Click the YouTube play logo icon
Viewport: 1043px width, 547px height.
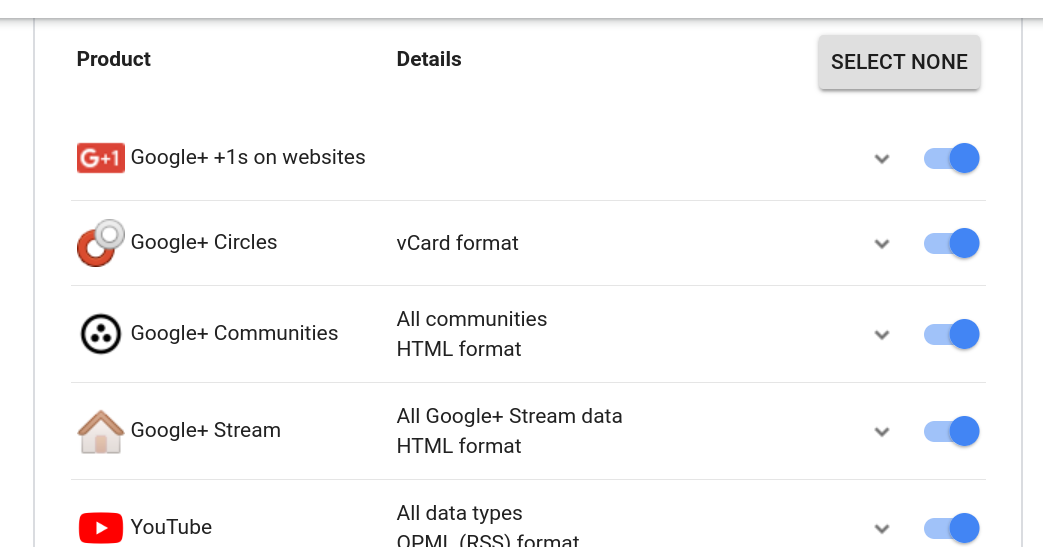click(x=100, y=528)
